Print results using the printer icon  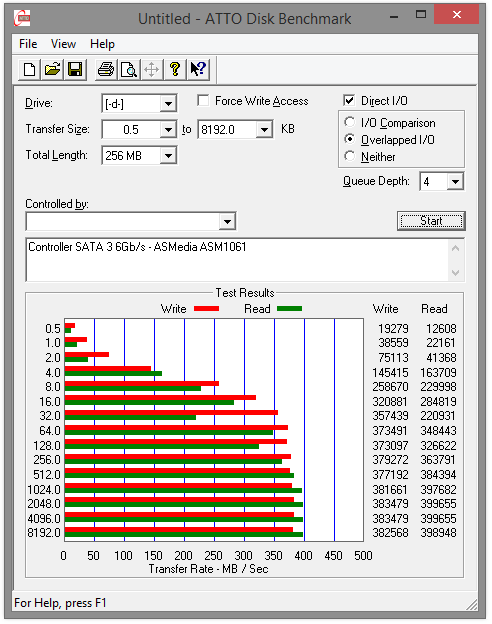[106, 70]
